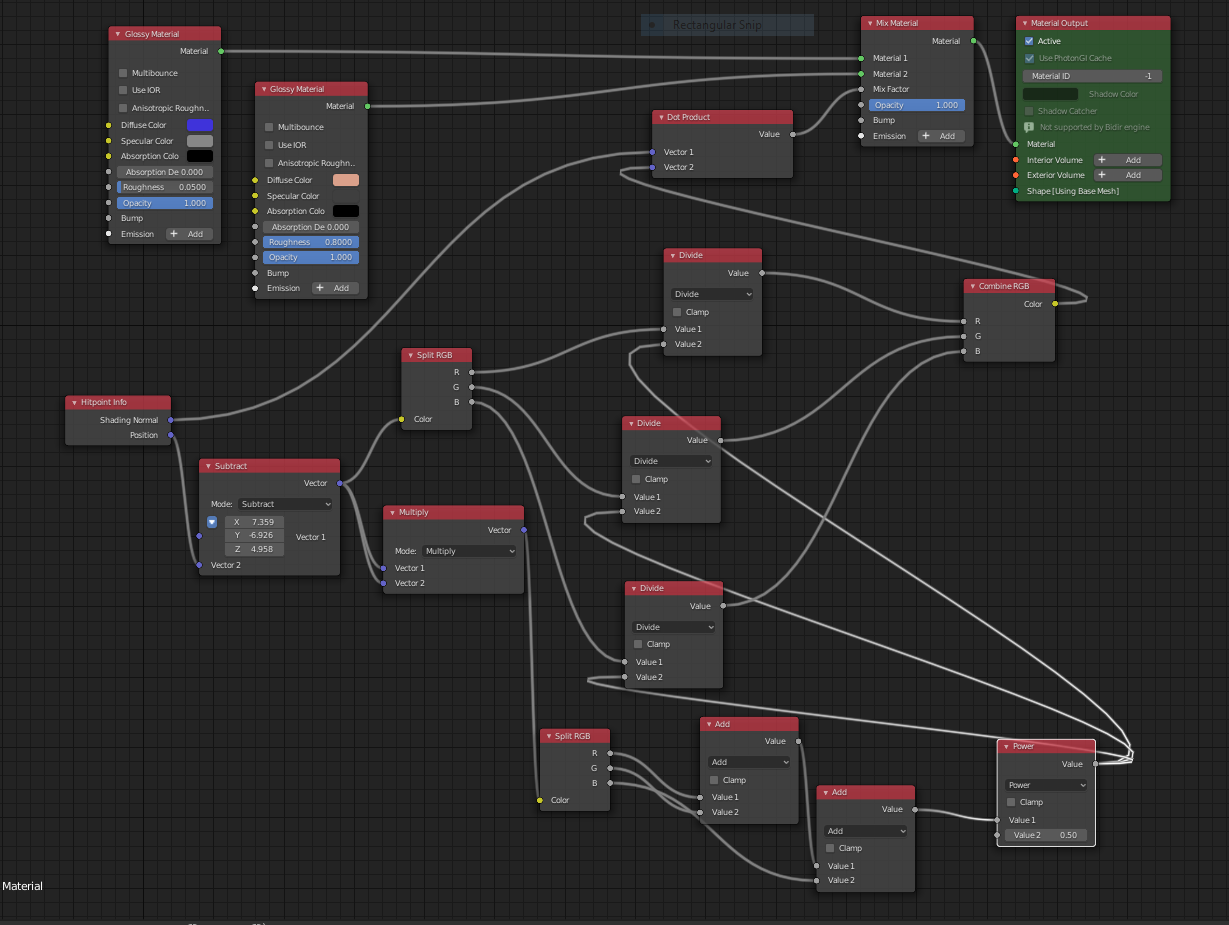Click the Material ID field
Viewport: 1229px width, 925px height.
click(1091, 76)
